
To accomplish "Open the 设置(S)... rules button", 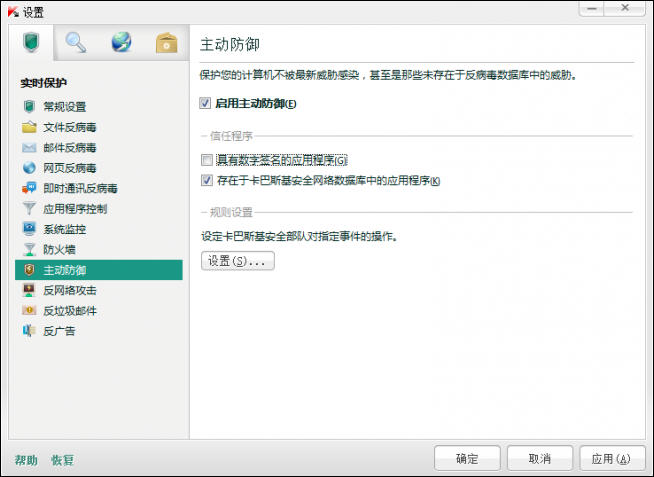I will point(238,261).
